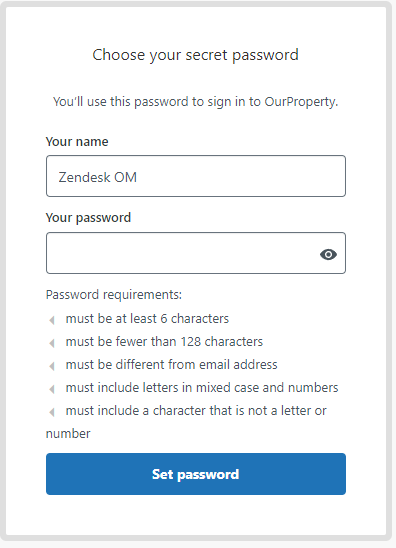Click the arrow icon beside at least 6 characters
The height and width of the screenshot is (548, 396).
52,320
